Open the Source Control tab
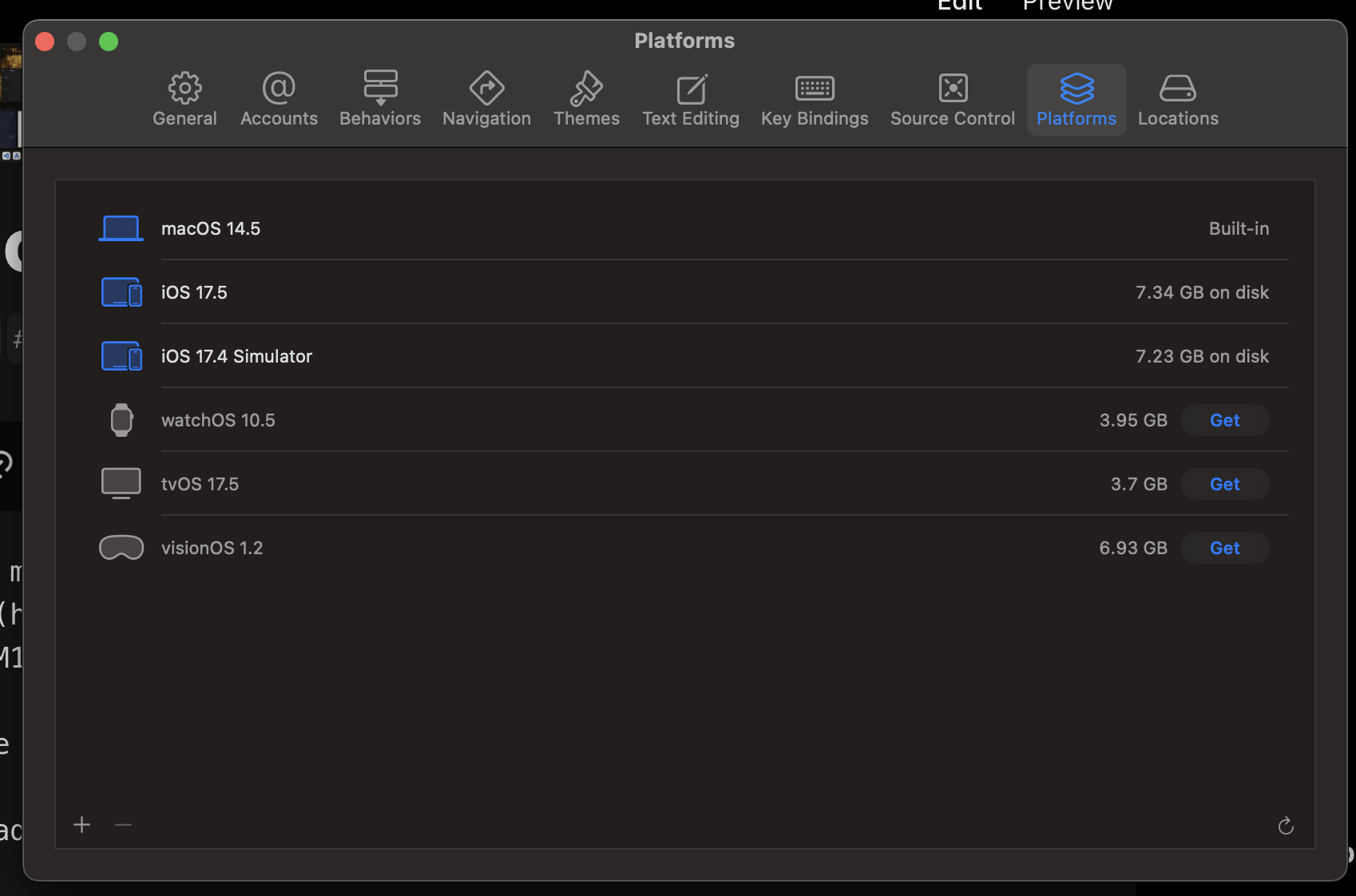This screenshot has height=896, width=1356. [x=953, y=100]
